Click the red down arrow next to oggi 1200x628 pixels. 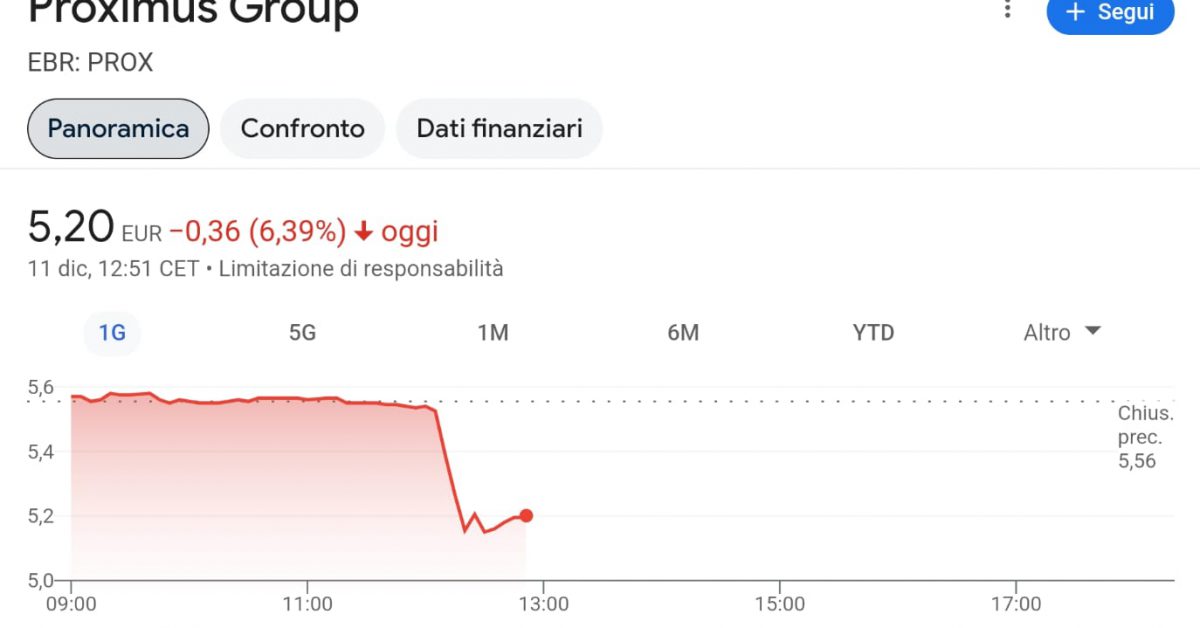[364, 232]
